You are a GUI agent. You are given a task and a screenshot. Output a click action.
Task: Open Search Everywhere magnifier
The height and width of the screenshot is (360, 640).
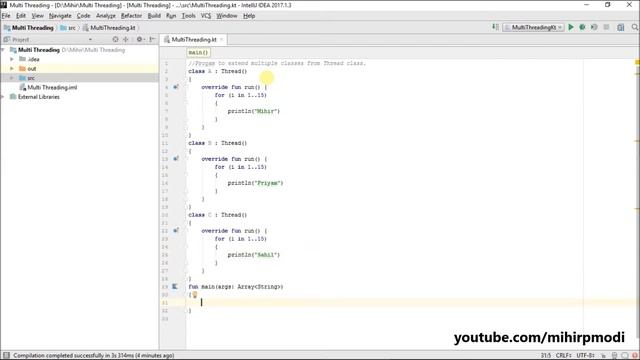tap(635, 27)
